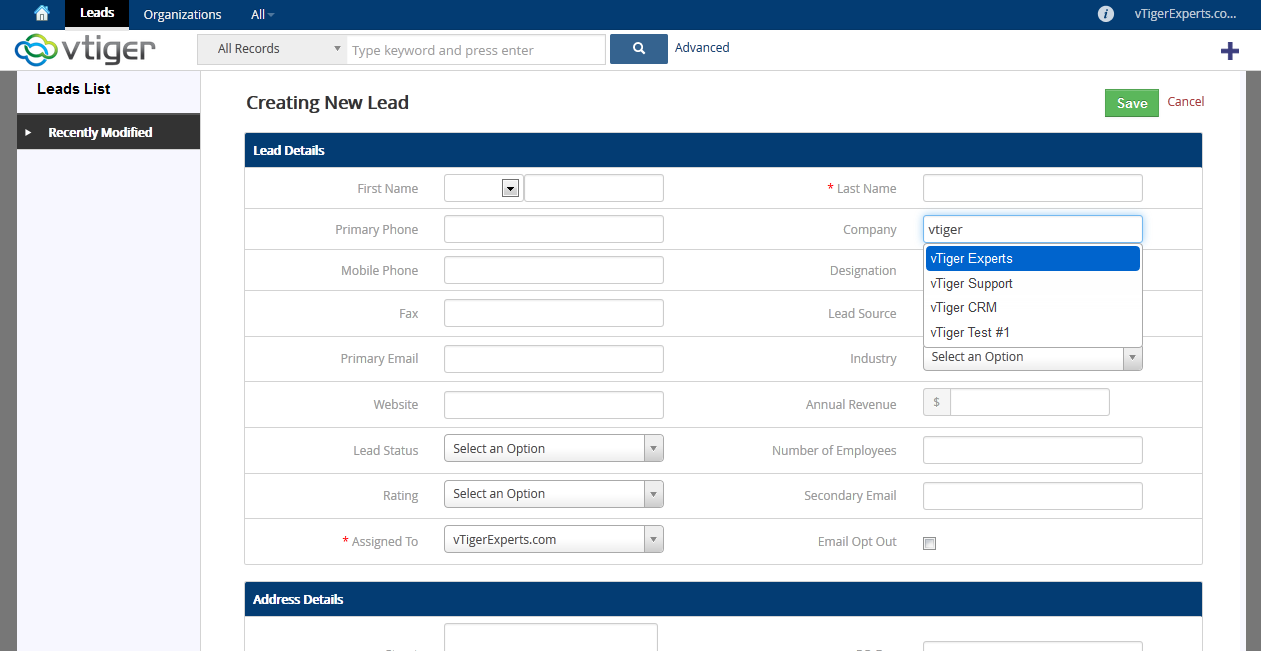Switch to the Organizations tab
Screen dimensions: 1261x651
182,14
